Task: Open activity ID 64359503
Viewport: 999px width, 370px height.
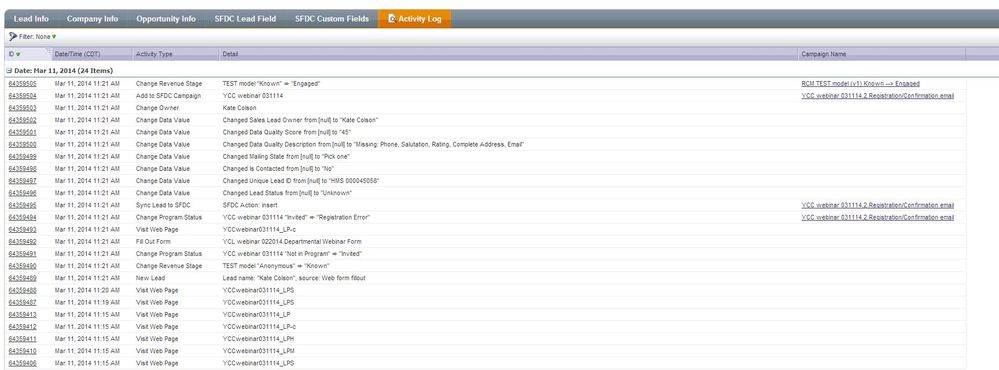Action: click(22, 108)
